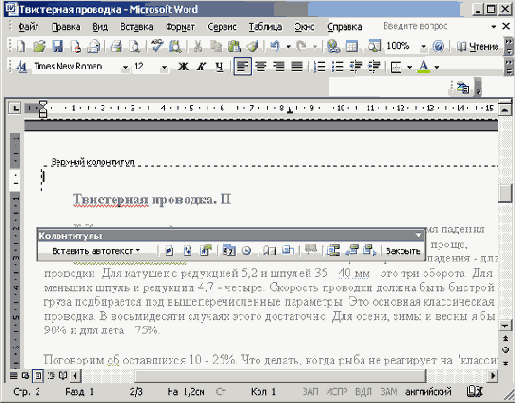
Task: Apply numbered list formatting
Action: (x=319, y=67)
